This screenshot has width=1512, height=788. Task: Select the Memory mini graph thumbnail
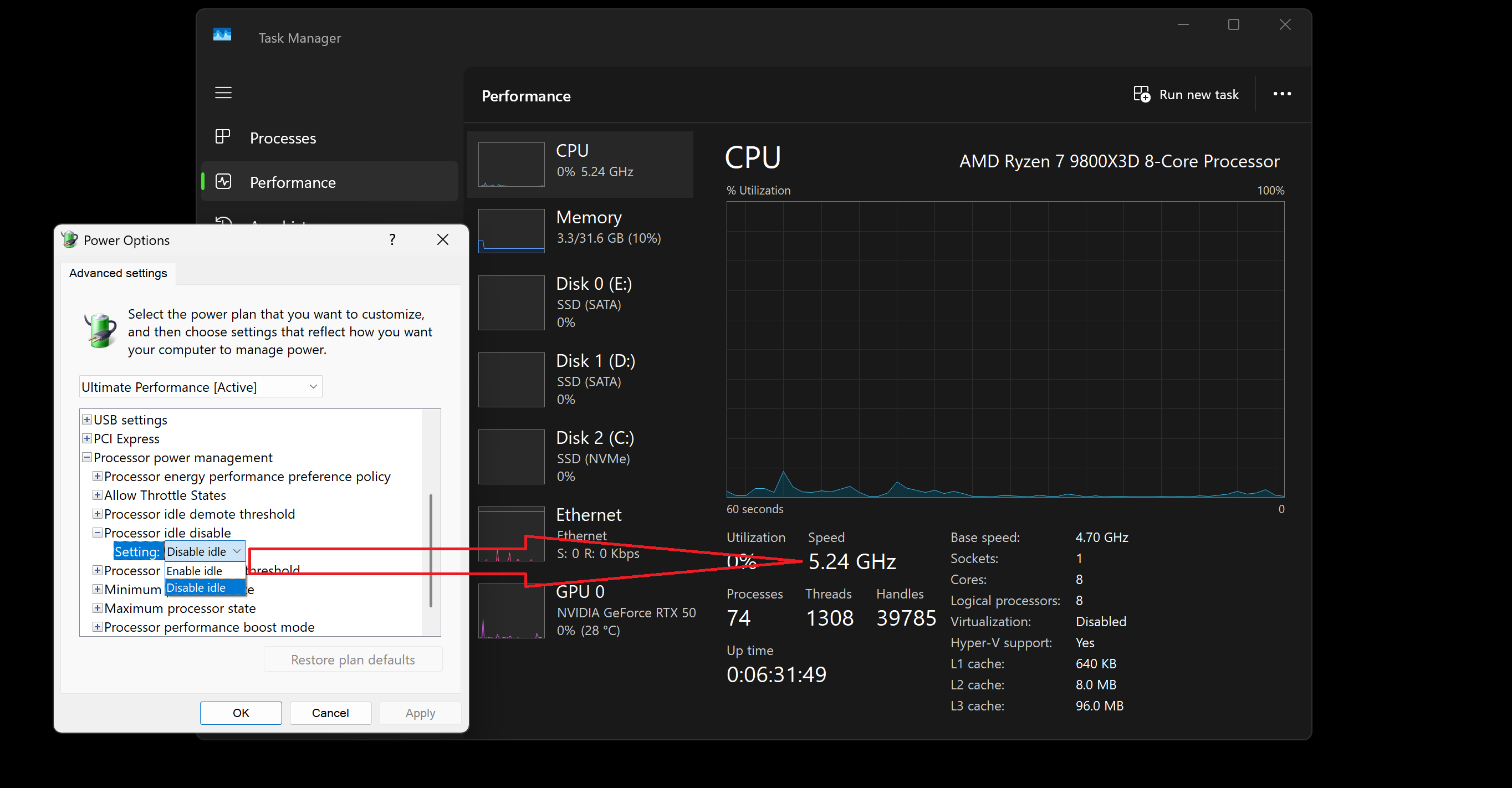click(x=511, y=231)
